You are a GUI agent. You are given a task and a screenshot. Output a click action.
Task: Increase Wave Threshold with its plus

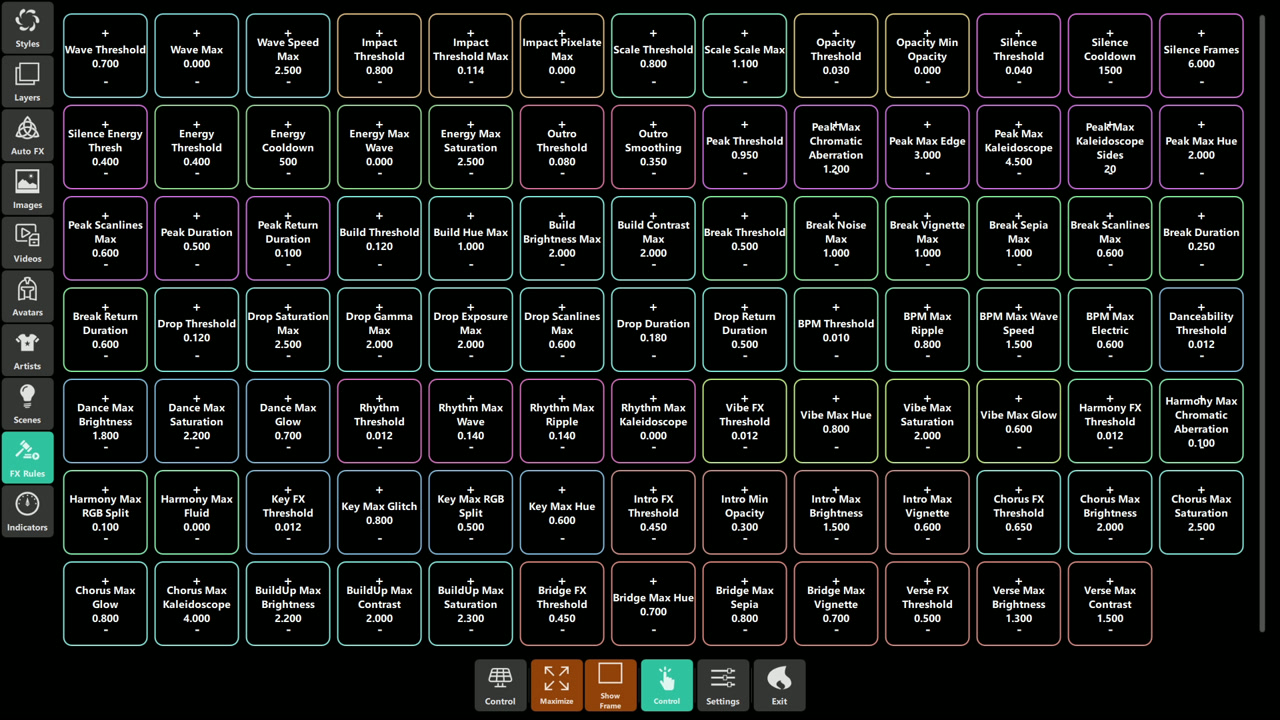[x=105, y=34]
